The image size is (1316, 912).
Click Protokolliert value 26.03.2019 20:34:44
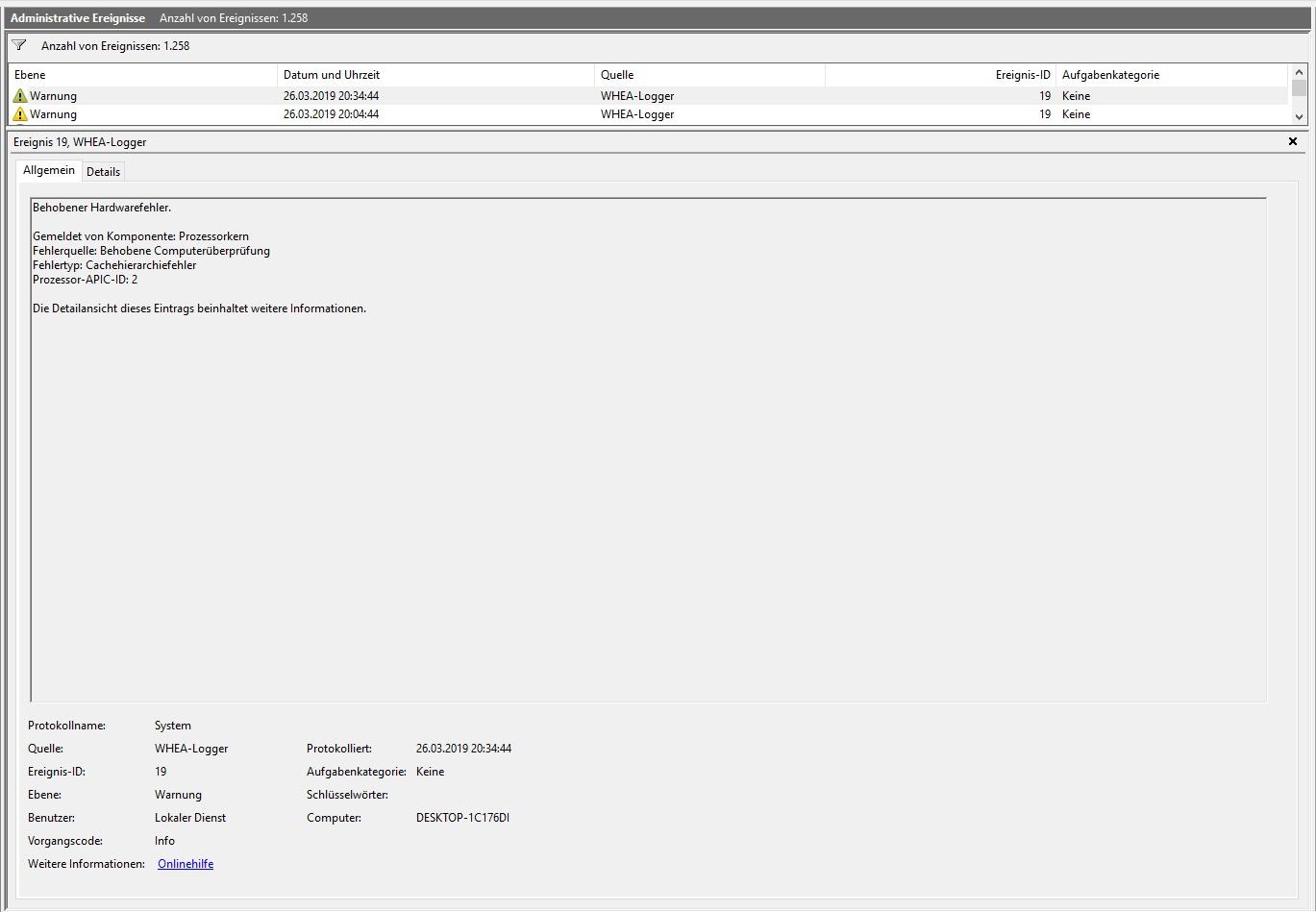click(463, 749)
